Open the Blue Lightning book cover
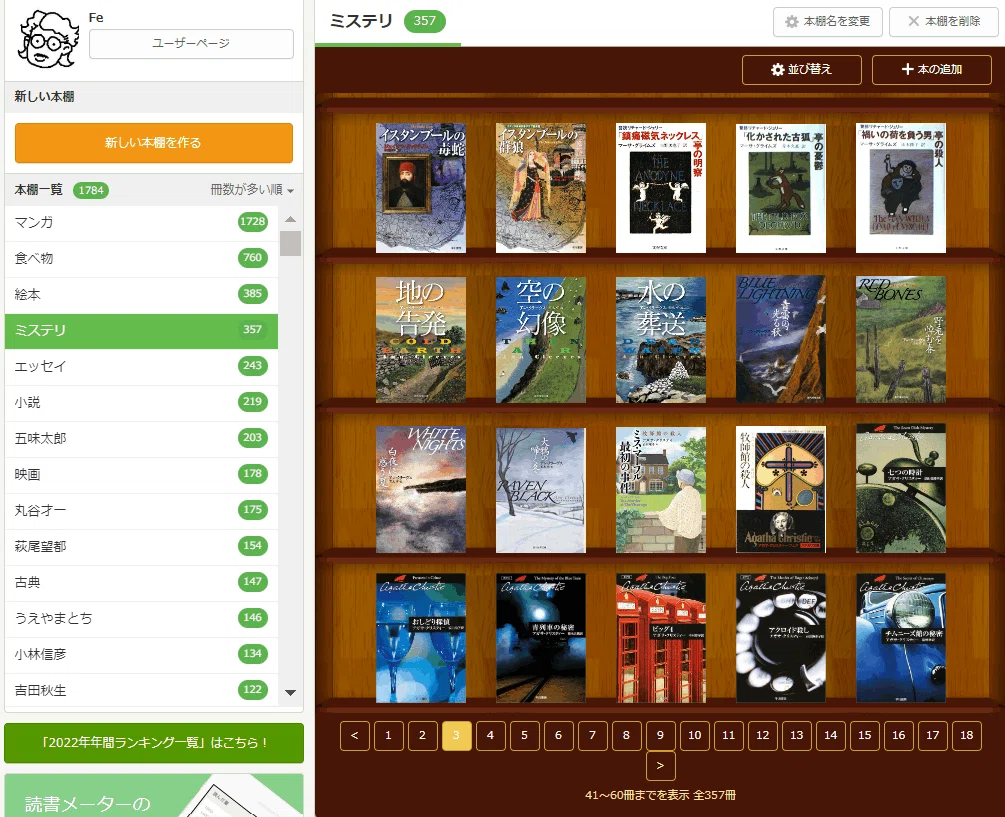This screenshot has width=1005, height=817. pyautogui.click(x=781, y=340)
